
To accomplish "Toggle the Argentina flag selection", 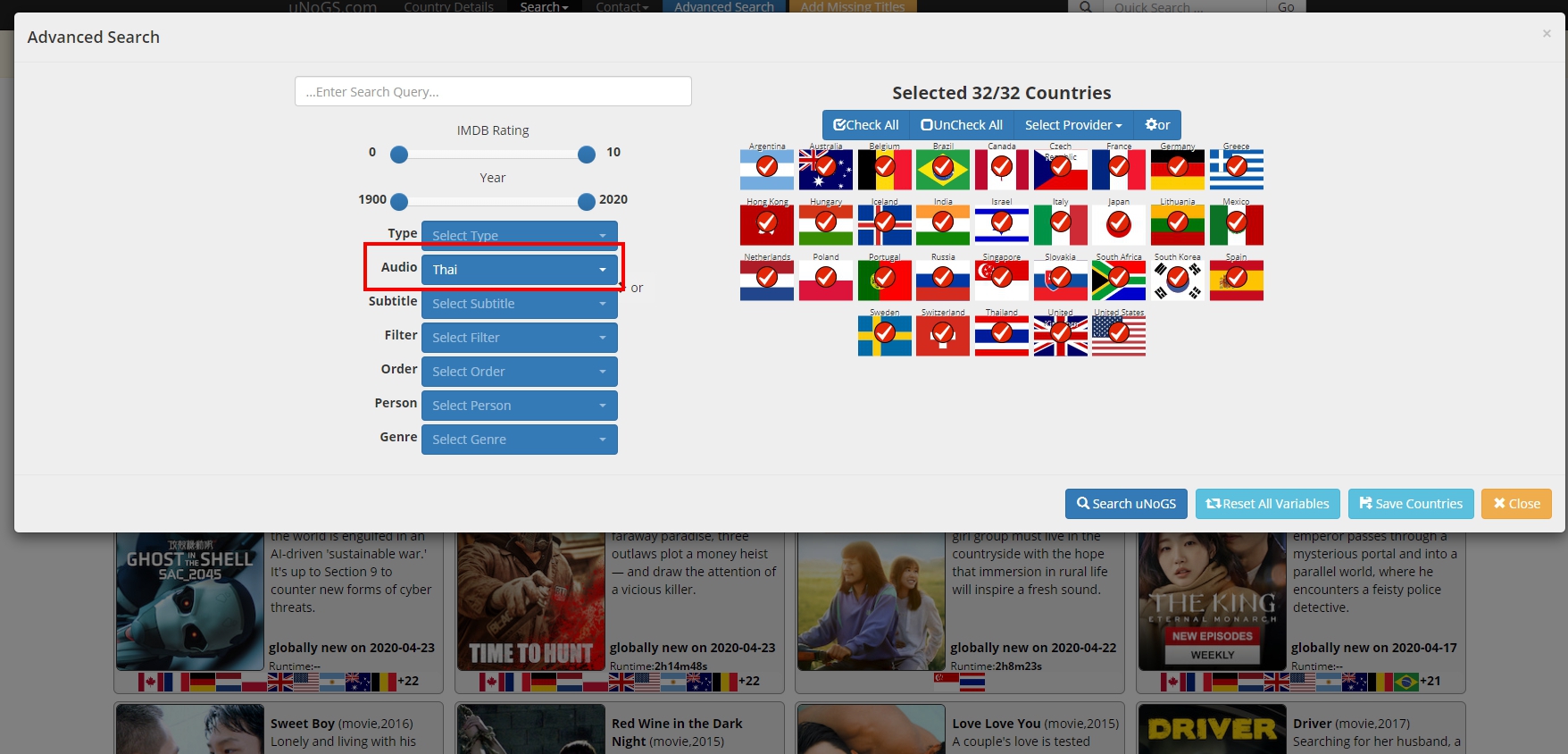I will point(767,169).
